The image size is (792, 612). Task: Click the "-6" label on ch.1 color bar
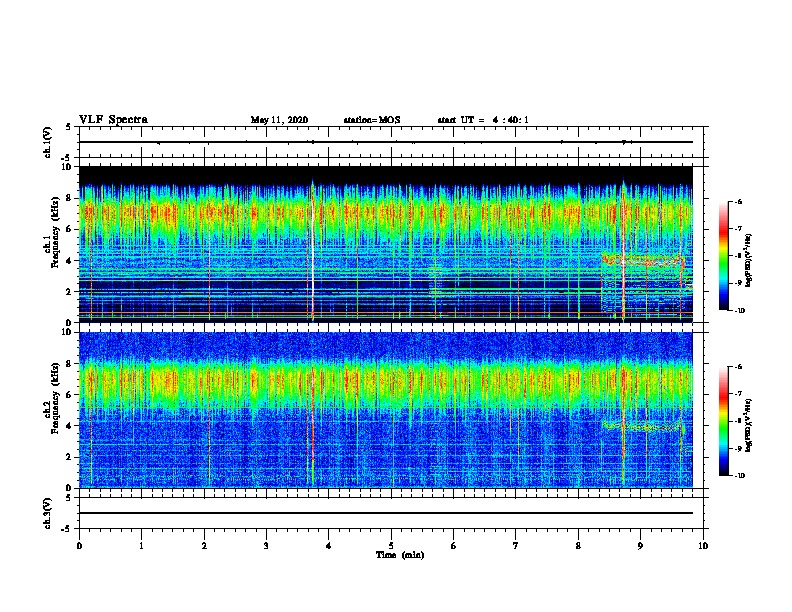click(x=738, y=202)
